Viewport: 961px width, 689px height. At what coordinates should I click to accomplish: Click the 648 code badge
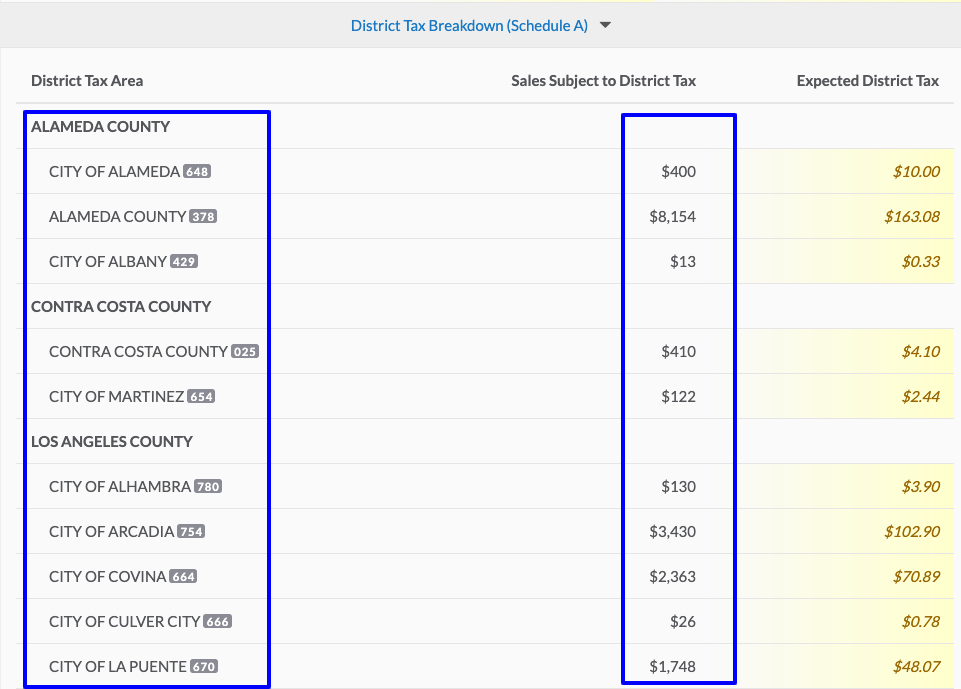[197, 172]
